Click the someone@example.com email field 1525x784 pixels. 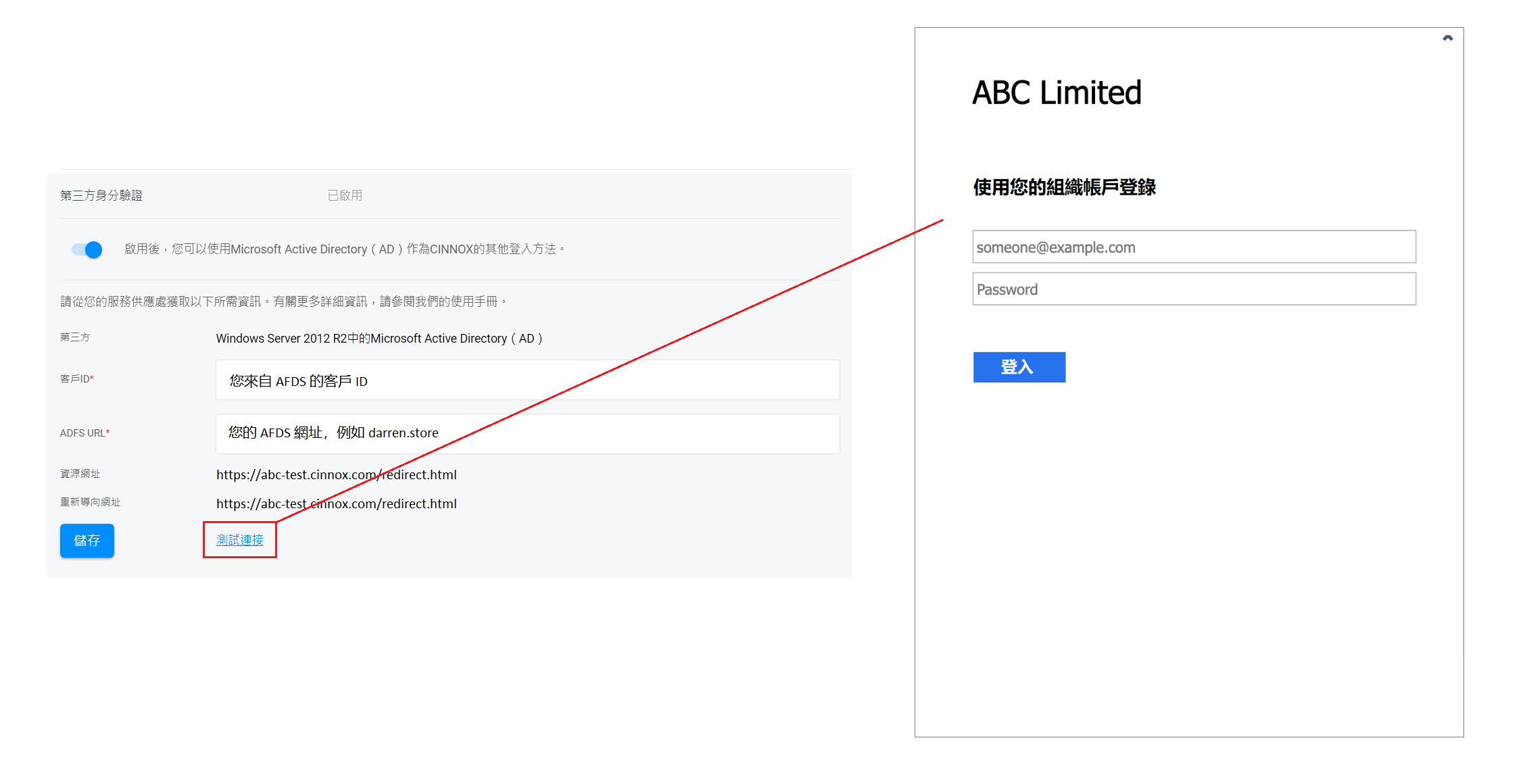pos(1194,247)
